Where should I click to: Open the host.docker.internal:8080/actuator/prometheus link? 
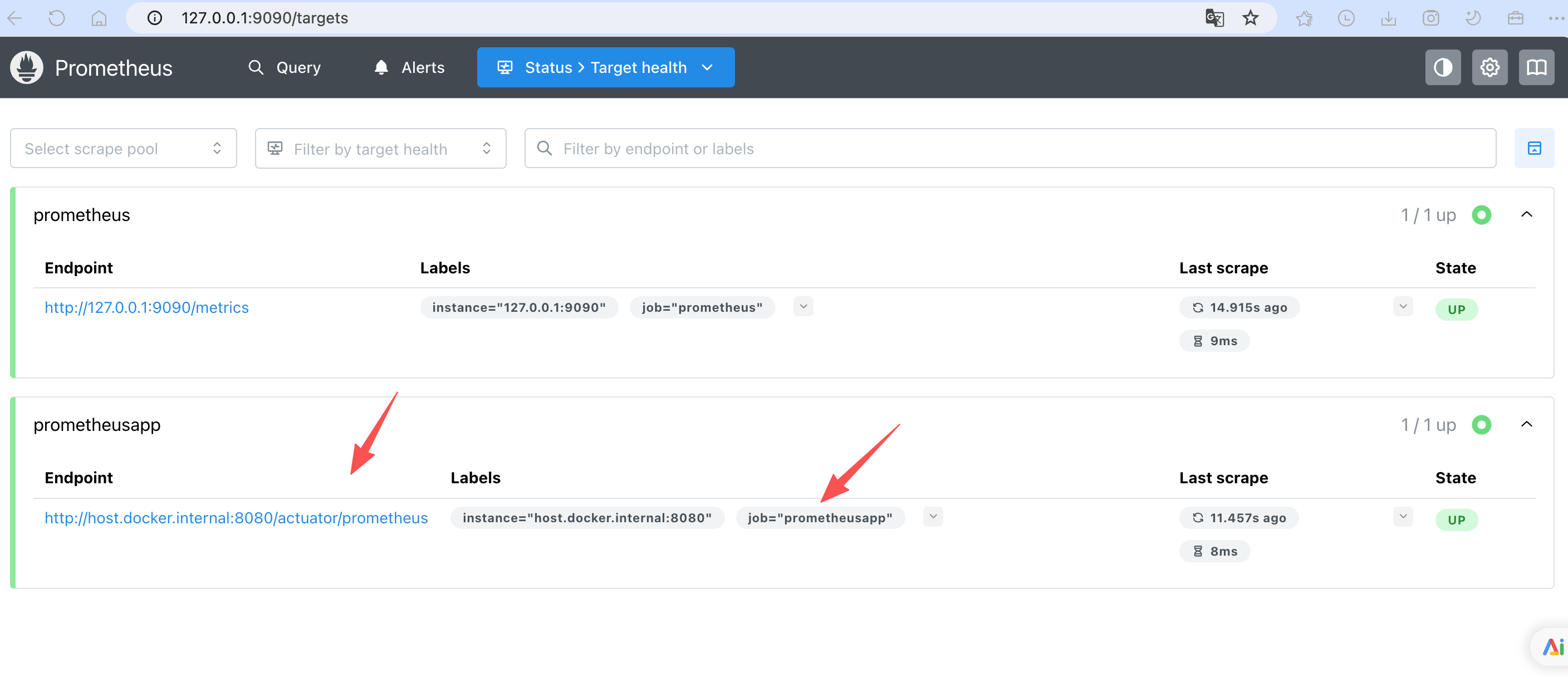[x=236, y=518]
